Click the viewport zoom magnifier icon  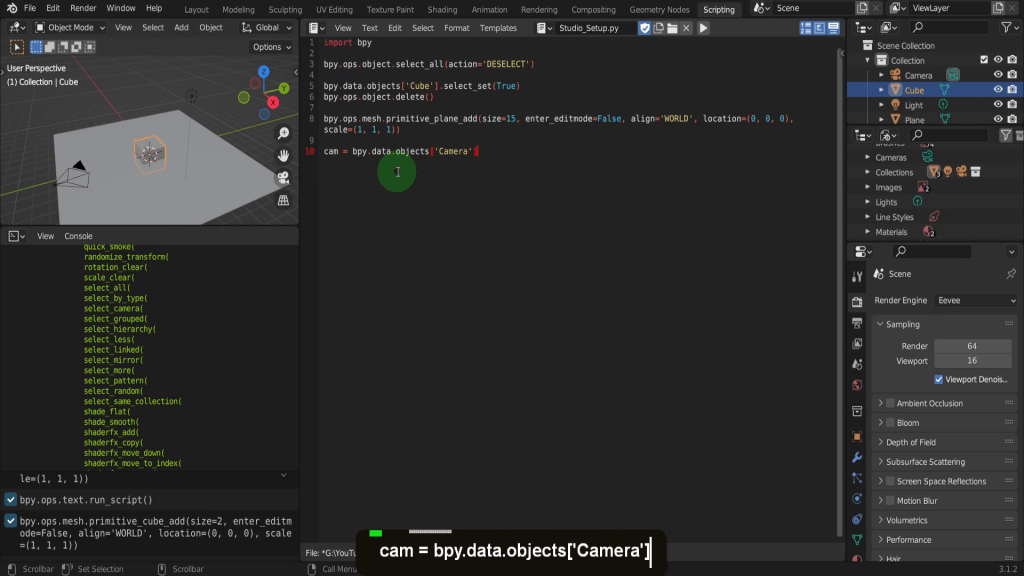pyautogui.click(x=283, y=133)
